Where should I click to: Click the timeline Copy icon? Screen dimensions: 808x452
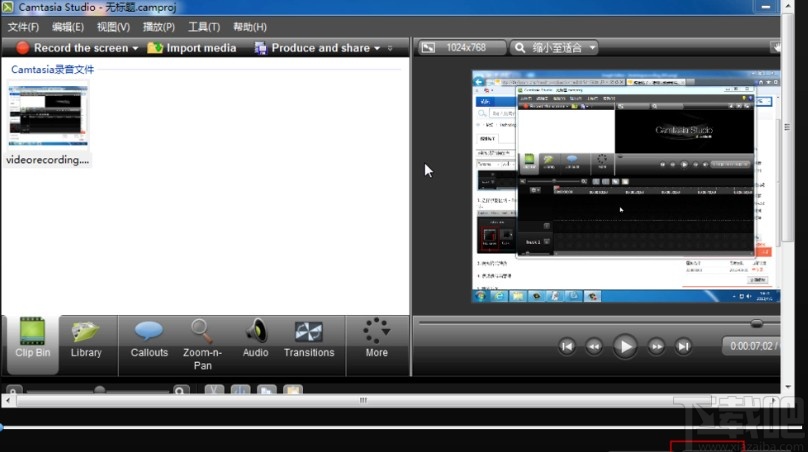point(266,391)
